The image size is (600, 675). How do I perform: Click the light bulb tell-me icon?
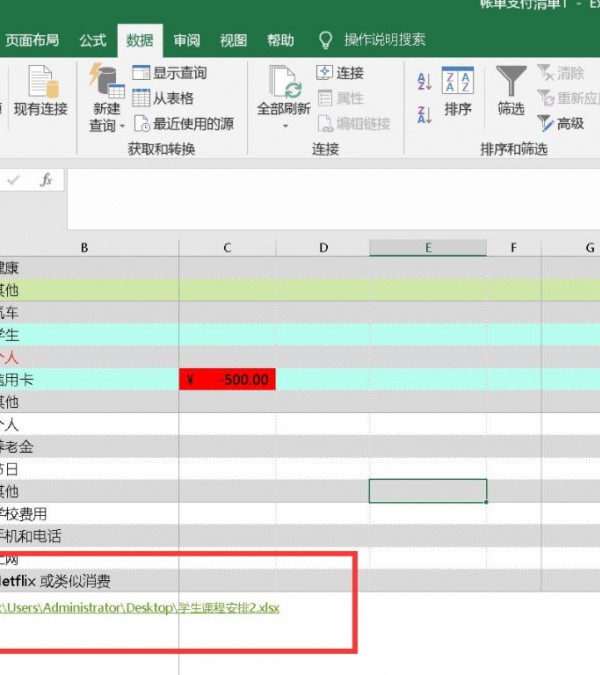coord(325,40)
